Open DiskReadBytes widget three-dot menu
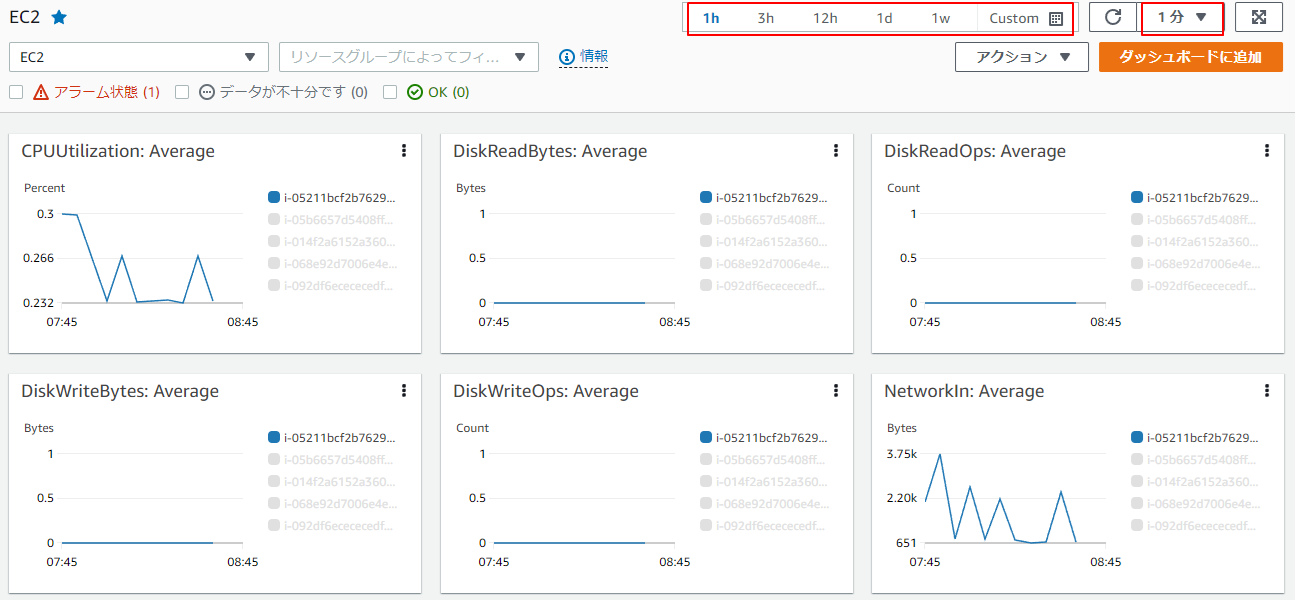 (x=836, y=151)
